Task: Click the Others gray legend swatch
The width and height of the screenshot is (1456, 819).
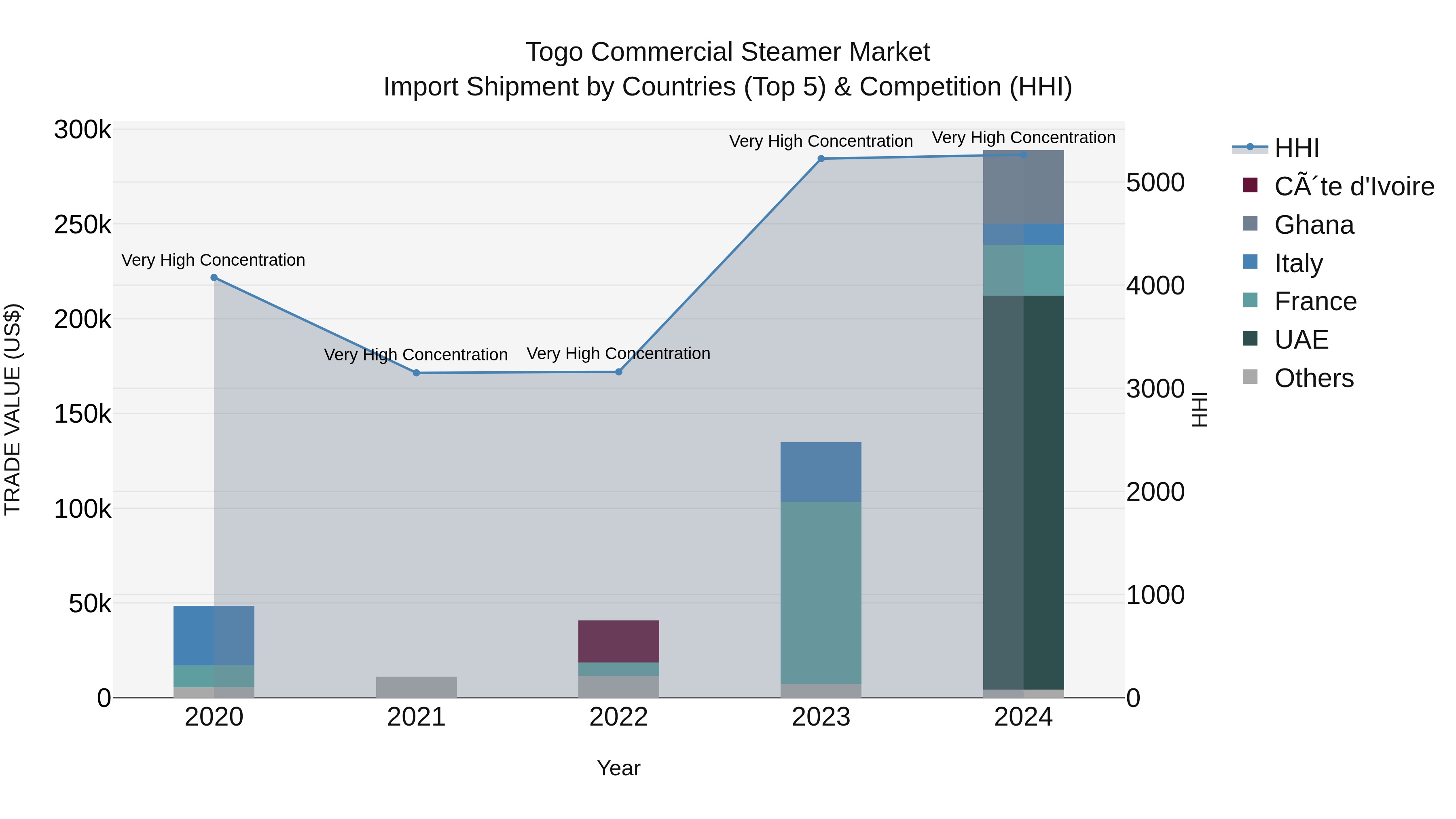Action: [1250, 377]
